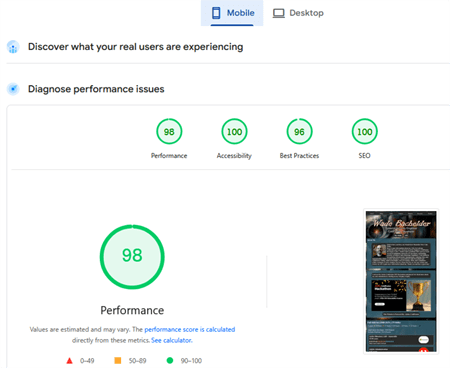Click the orange square 50–89 legend icon

point(118,360)
